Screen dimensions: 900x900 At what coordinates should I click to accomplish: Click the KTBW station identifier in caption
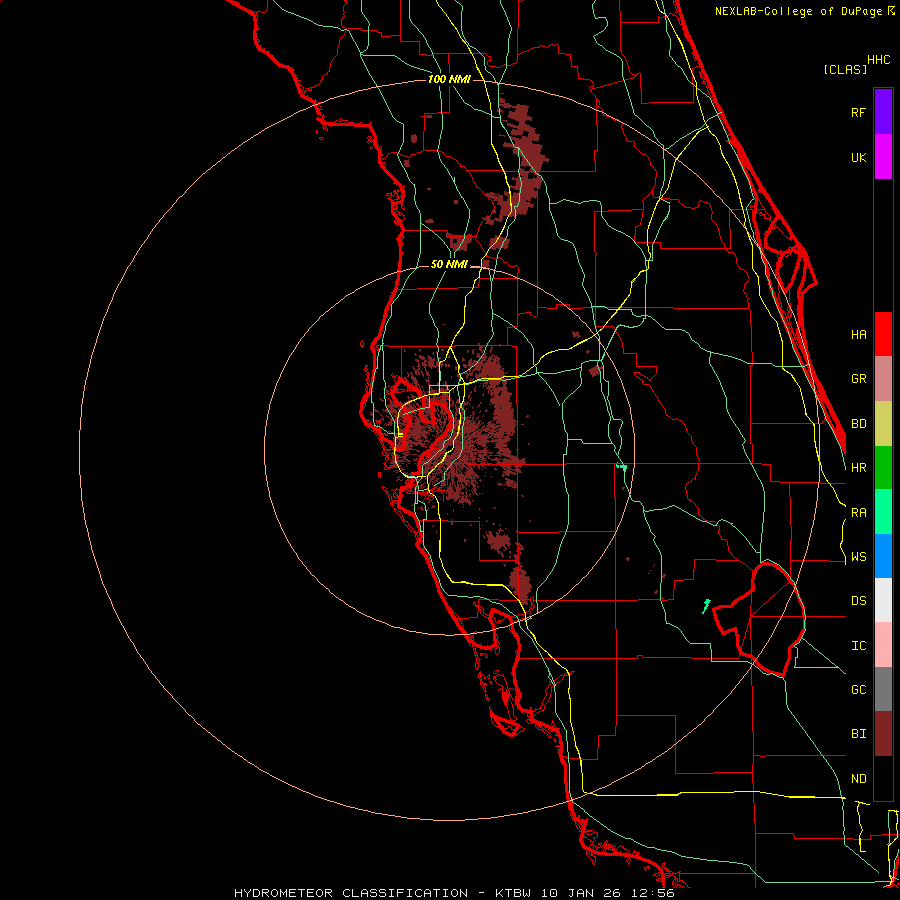click(513, 893)
